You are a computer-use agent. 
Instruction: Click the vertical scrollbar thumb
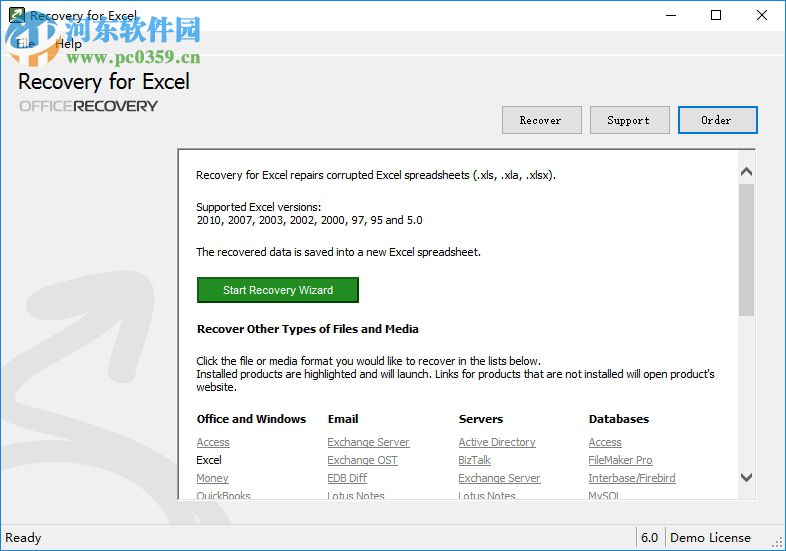pyautogui.click(x=746, y=250)
